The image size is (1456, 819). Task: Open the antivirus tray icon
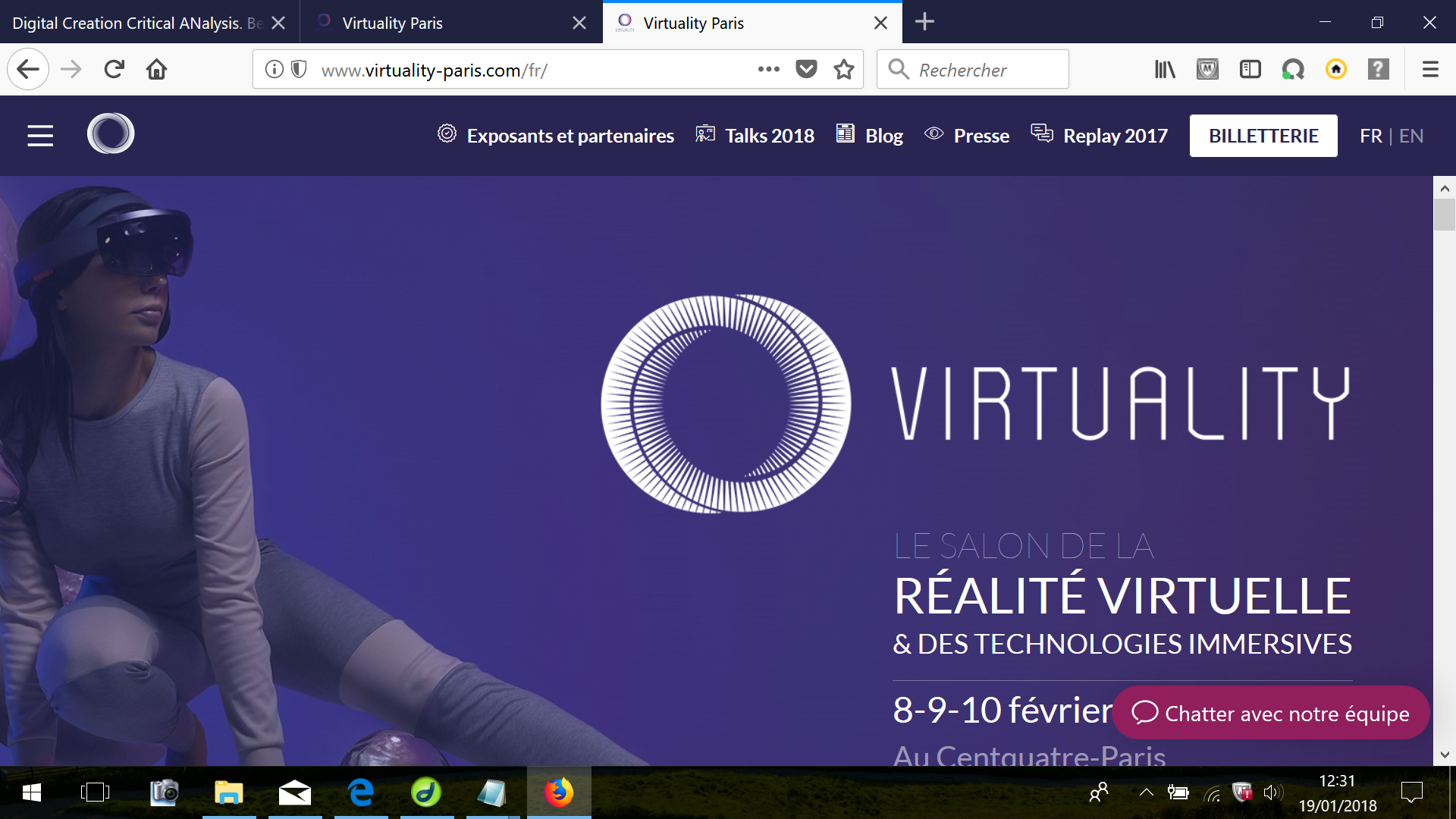(1242, 792)
